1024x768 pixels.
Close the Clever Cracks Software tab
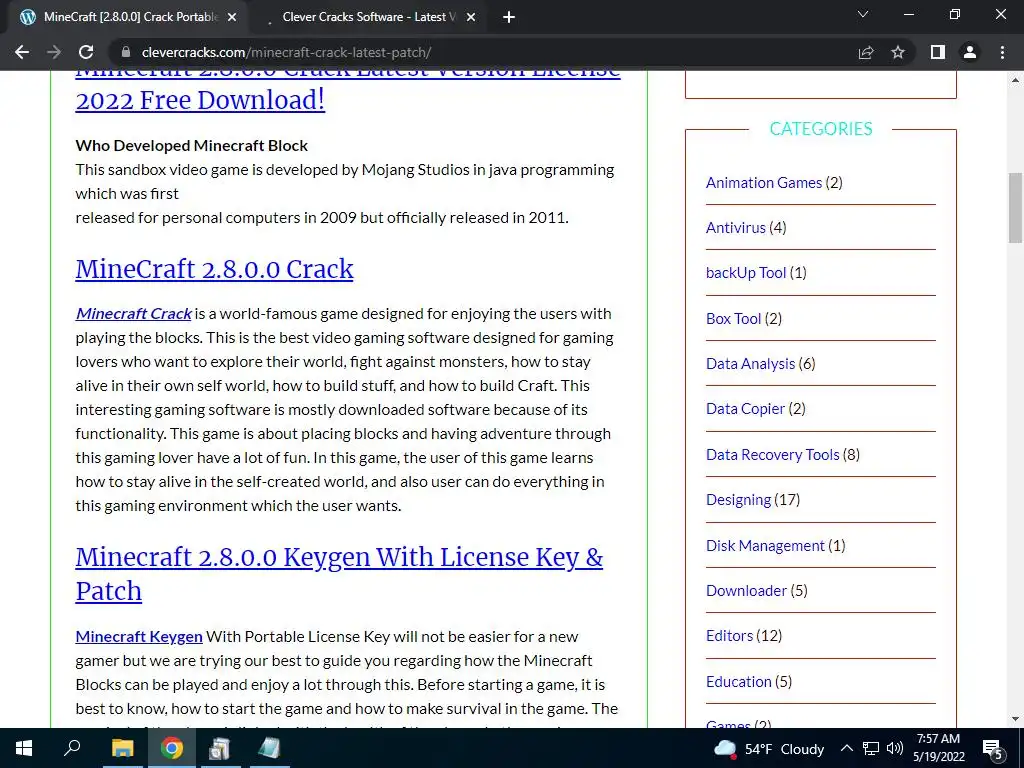pos(471,17)
